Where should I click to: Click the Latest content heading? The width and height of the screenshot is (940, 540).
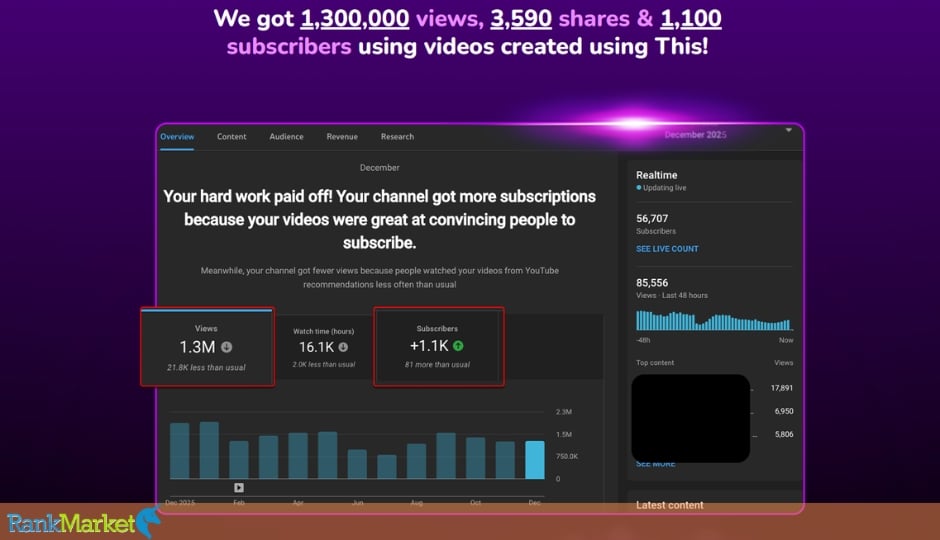tap(669, 505)
